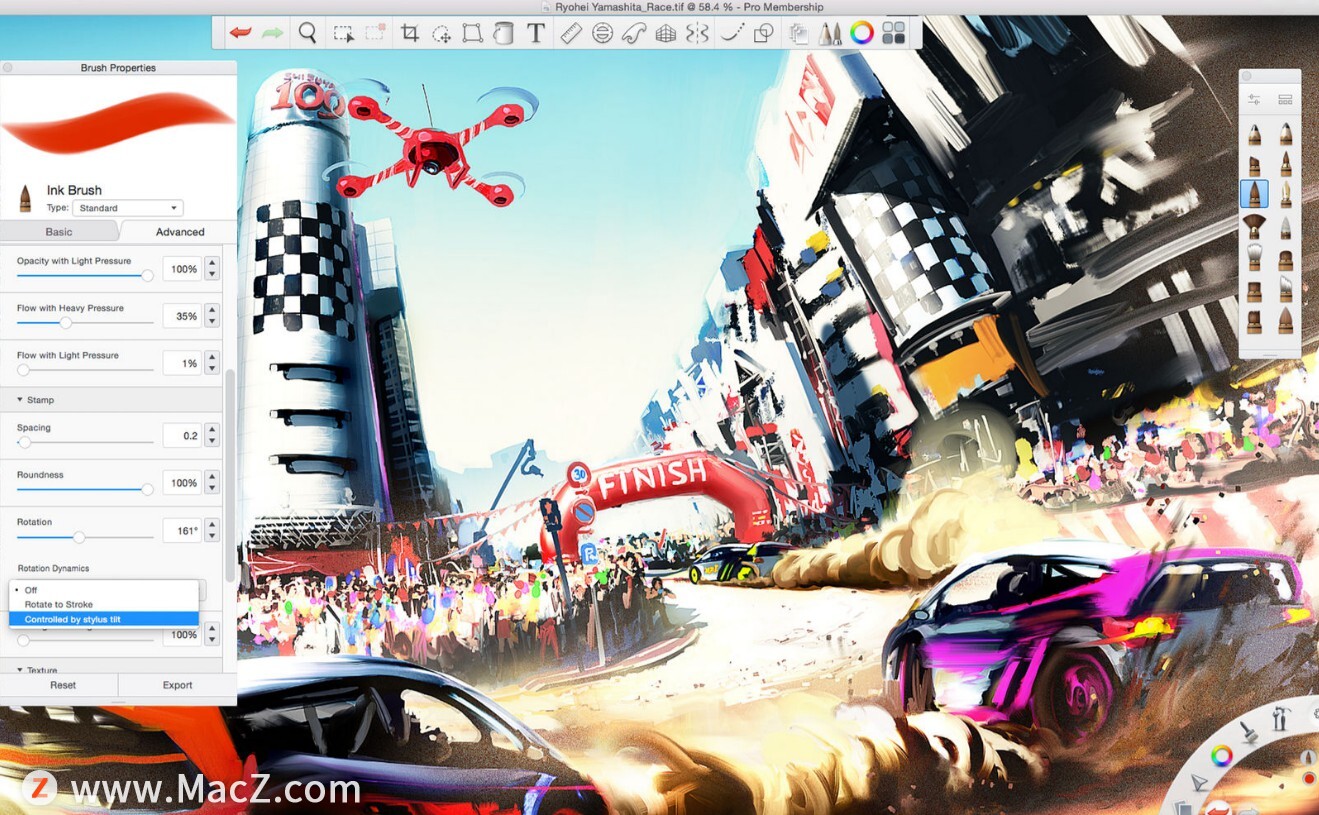
Task: Adjust the Spacing slider
Action: [x=85, y=441]
